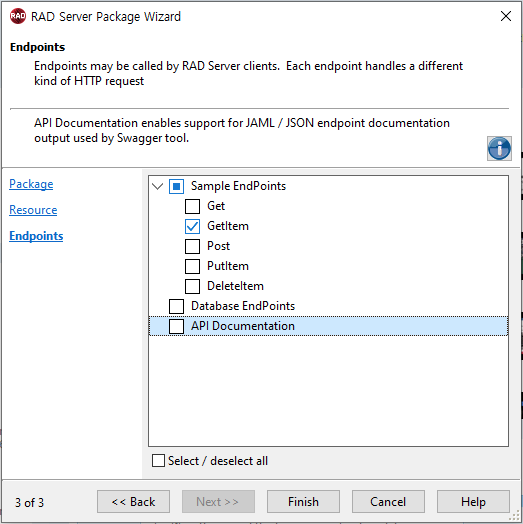The height and width of the screenshot is (524, 523).
Task: Select the API Documentation row label
Action: click(x=243, y=326)
